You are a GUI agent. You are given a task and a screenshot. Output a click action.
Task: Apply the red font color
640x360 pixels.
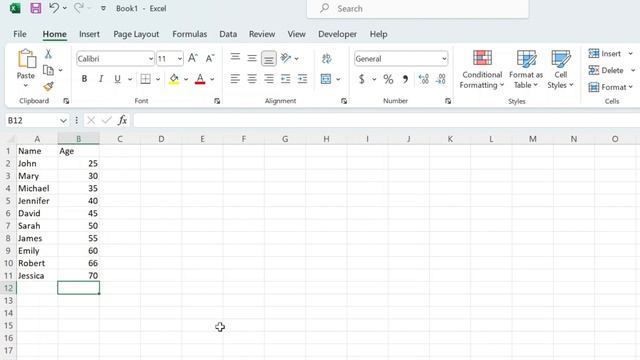[x=200, y=79]
